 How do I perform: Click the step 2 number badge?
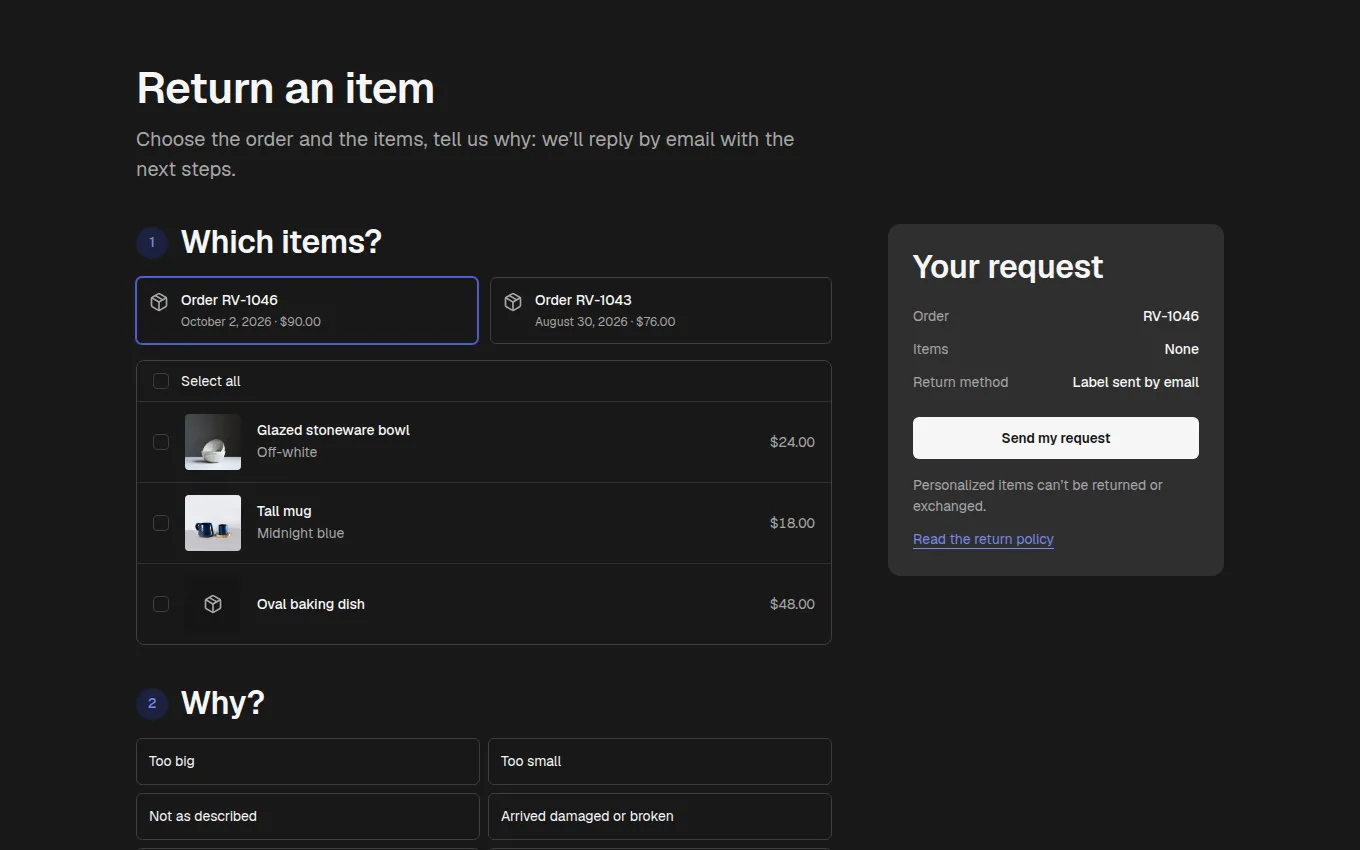[152, 703]
